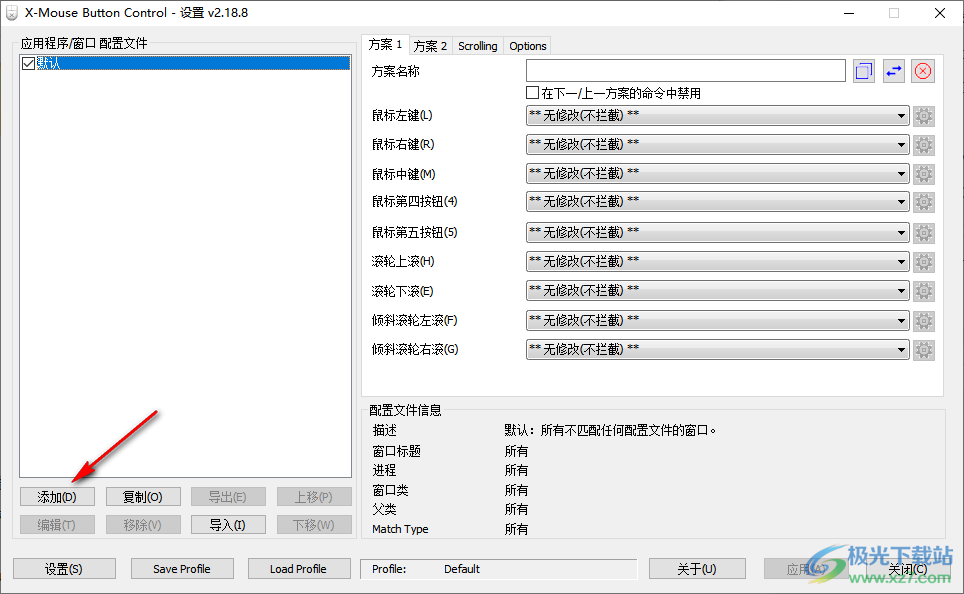This screenshot has width=964, height=594.
Task: Click the 关于(U) about button
Action: pyautogui.click(x=697, y=569)
